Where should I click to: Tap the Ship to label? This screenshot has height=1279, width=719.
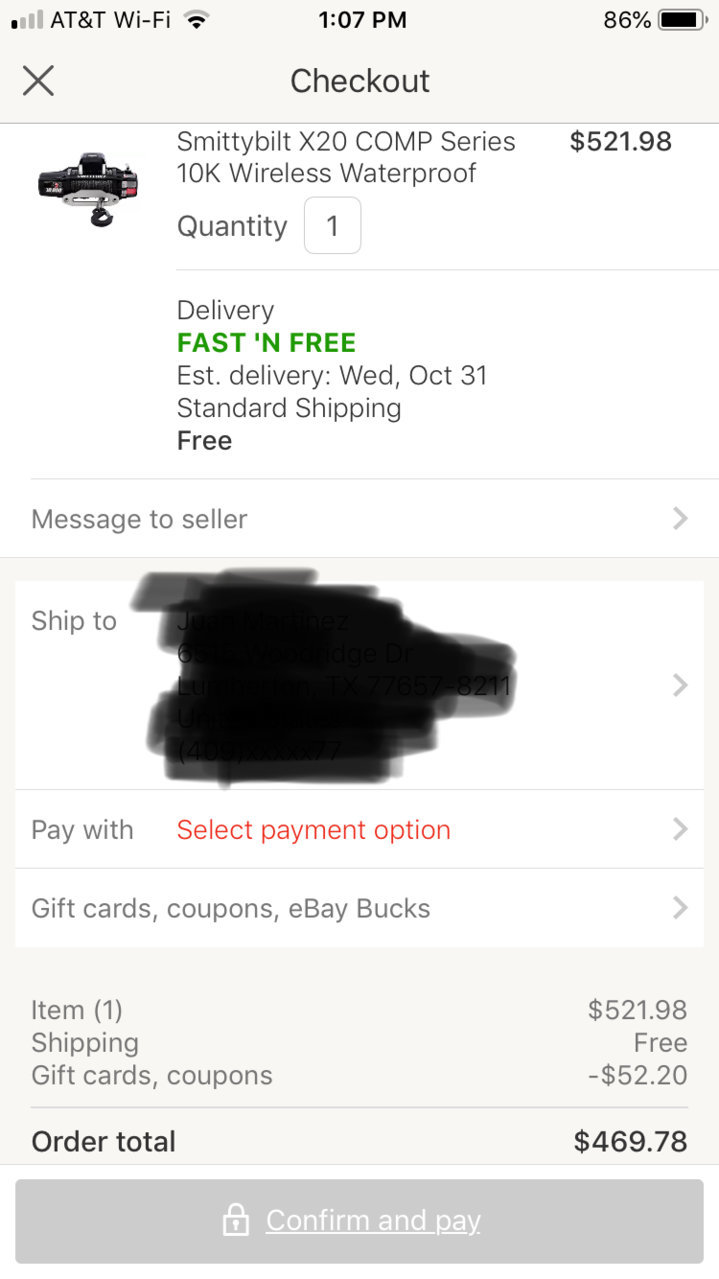coord(74,621)
